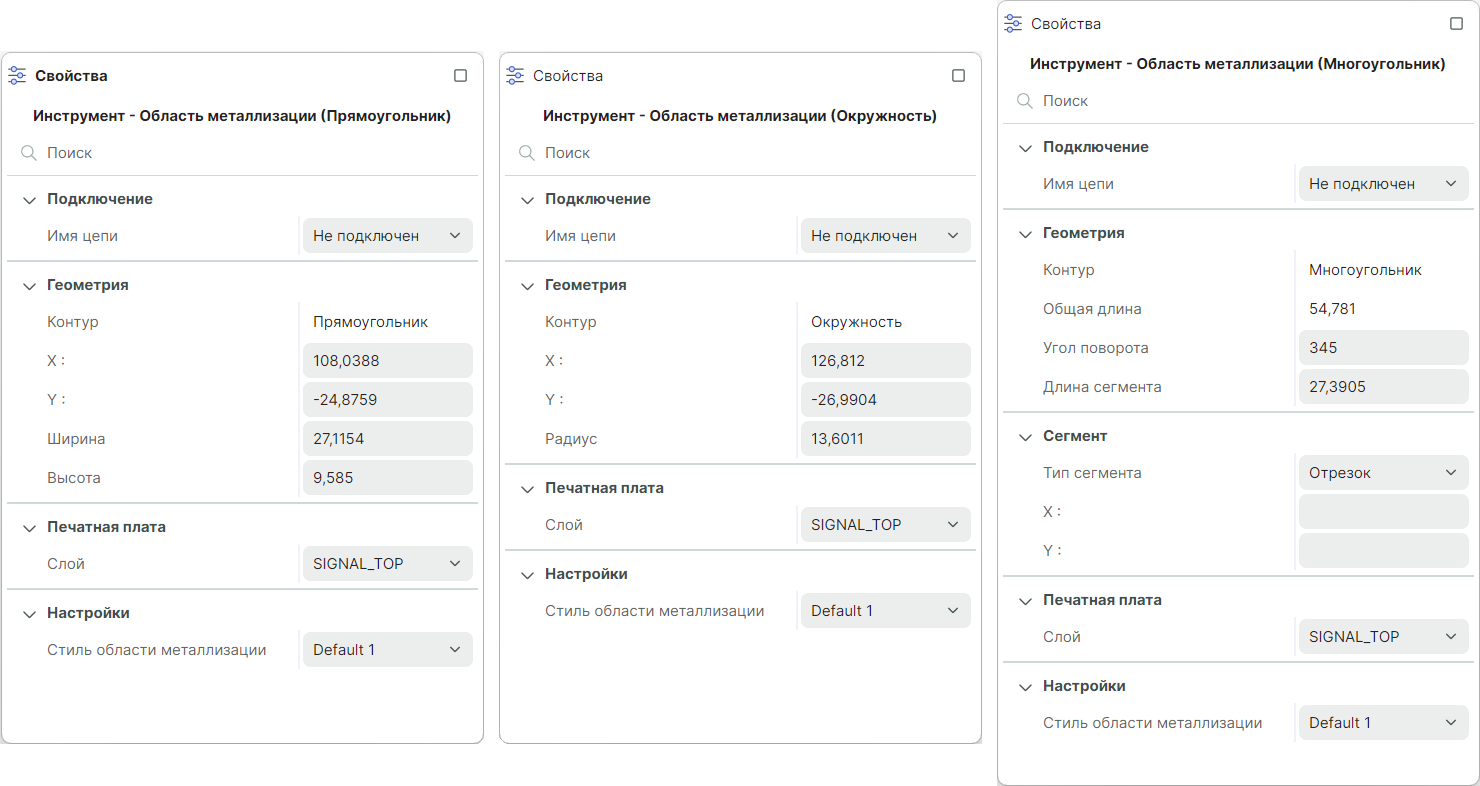
Task: Click the search magnifier icon in Rectangle panel
Action: coord(28,153)
